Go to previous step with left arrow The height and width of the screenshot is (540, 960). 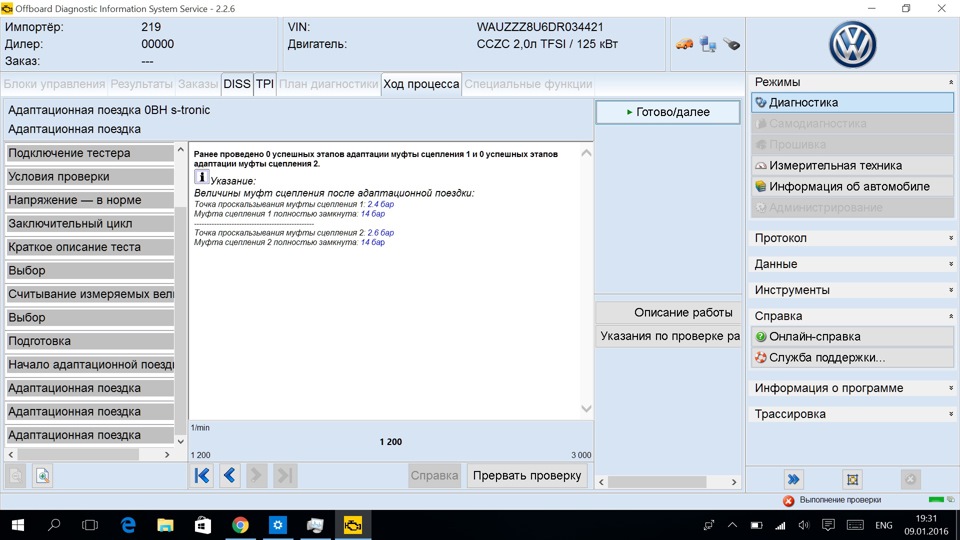tap(230, 476)
